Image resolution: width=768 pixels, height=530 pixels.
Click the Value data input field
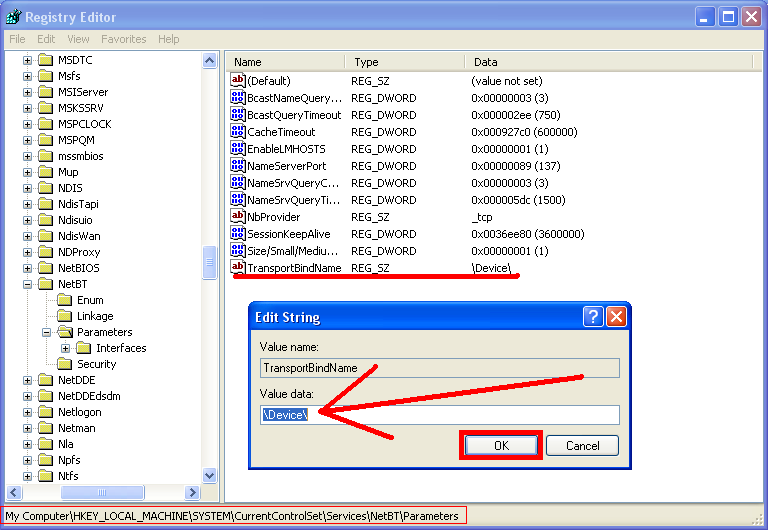pyautogui.click(x=440, y=415)
